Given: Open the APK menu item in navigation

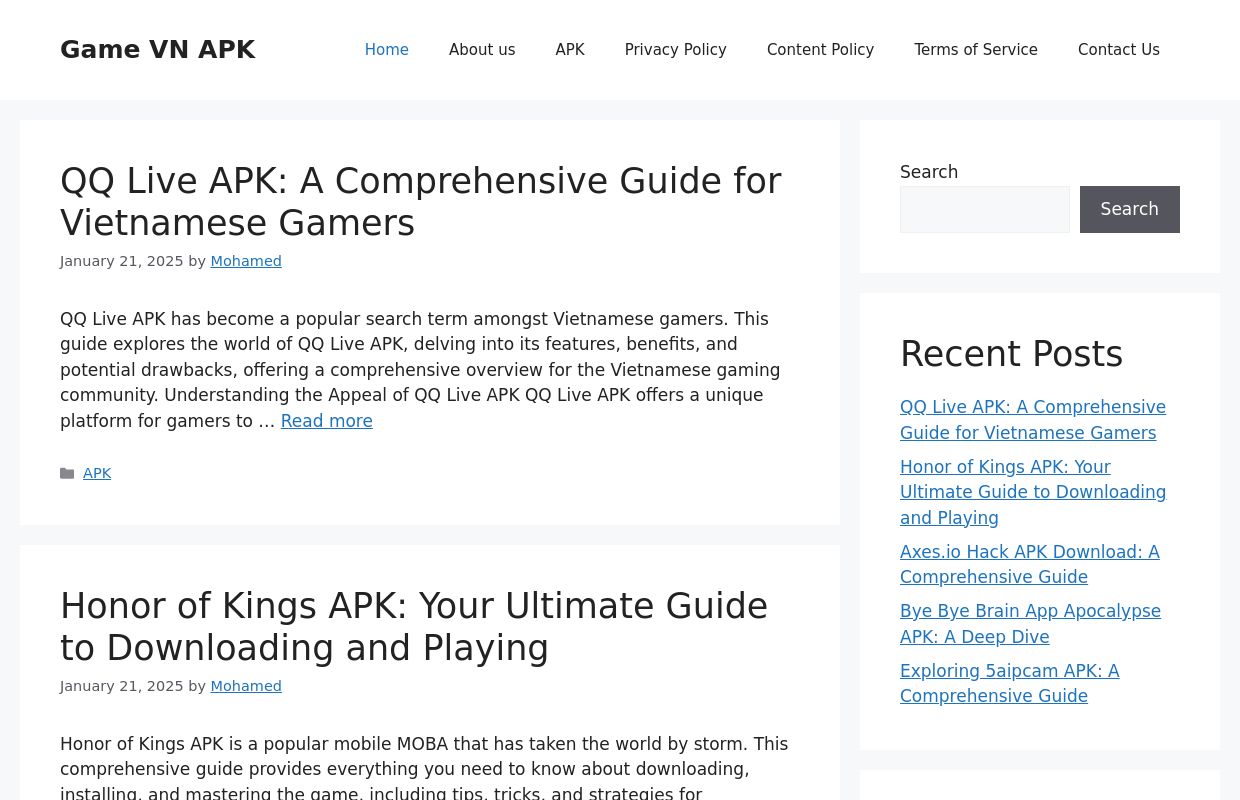Looking at the screenshot, I should click(570, 50).
